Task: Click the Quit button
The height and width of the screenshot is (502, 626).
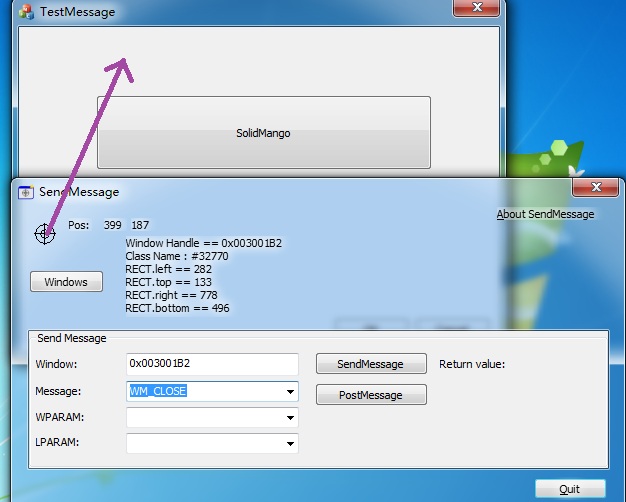Action: [x=570, y=489]
